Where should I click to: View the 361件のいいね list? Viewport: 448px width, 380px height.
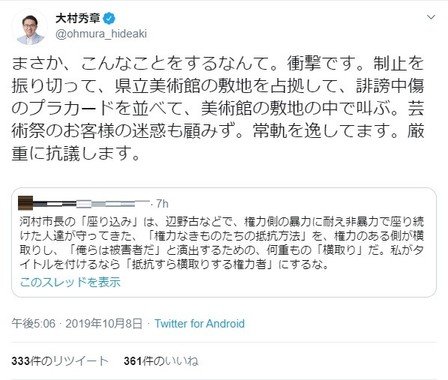(x=161, y=361)
